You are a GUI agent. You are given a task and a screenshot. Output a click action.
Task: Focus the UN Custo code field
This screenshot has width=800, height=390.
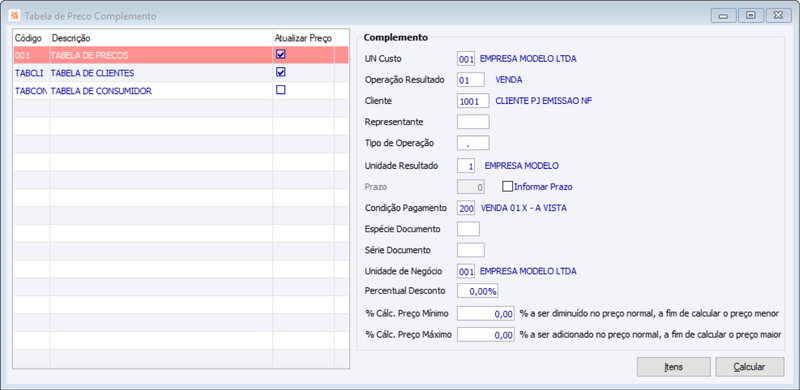tap(466, 59)
